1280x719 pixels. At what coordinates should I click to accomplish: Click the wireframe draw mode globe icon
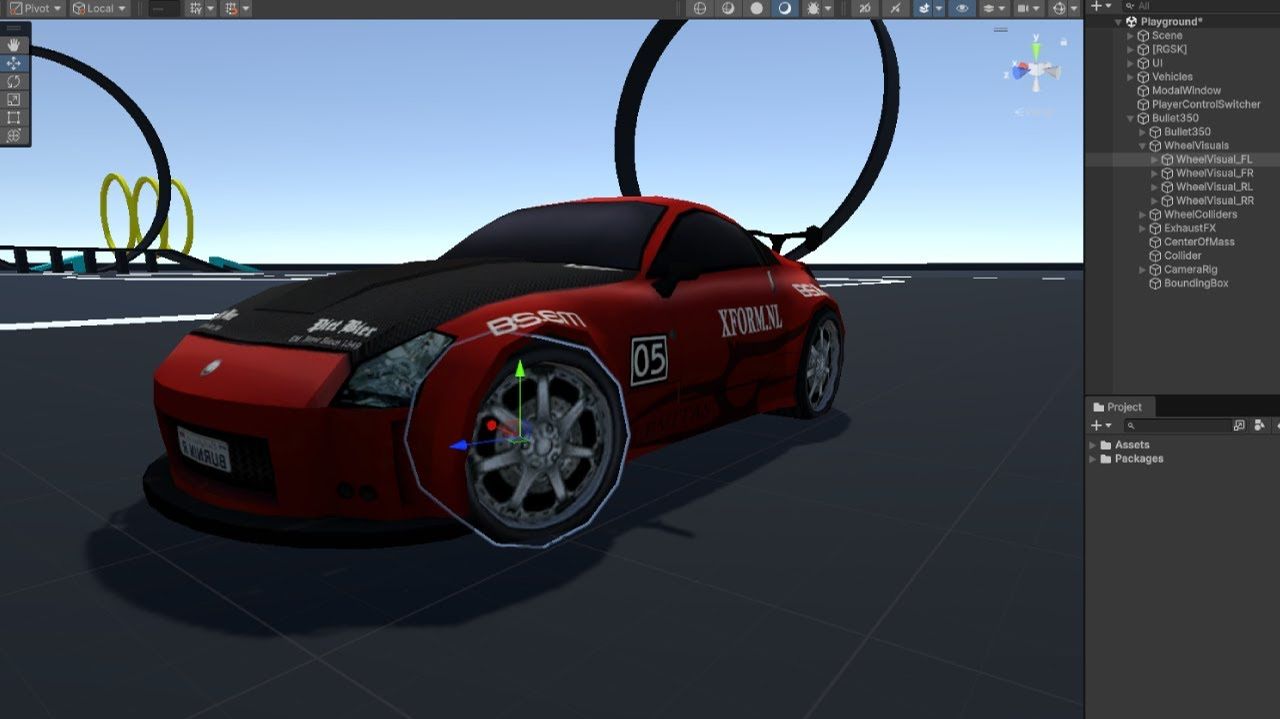tap(700, 8)
